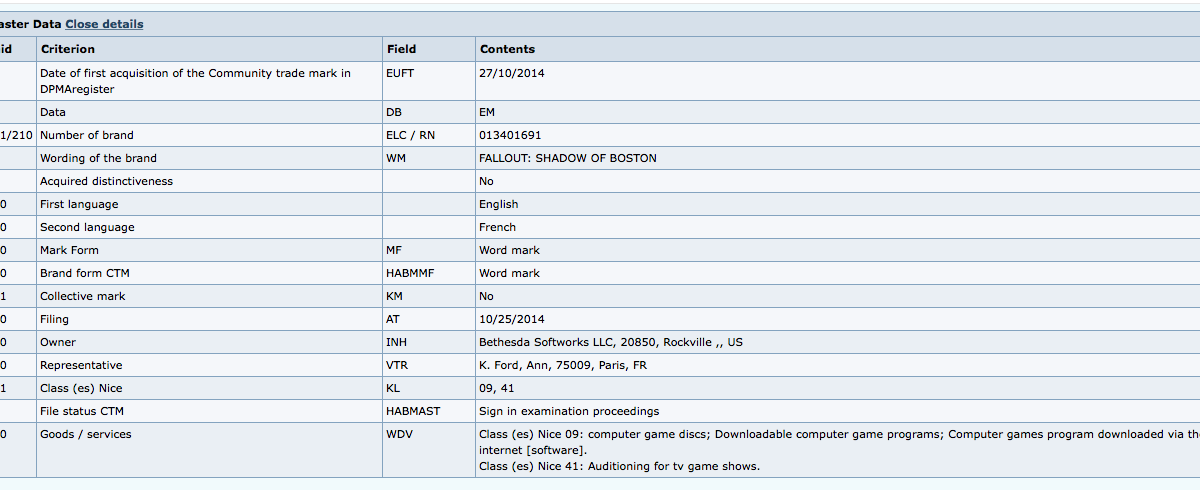Click the Contents column header

(507, 49)
